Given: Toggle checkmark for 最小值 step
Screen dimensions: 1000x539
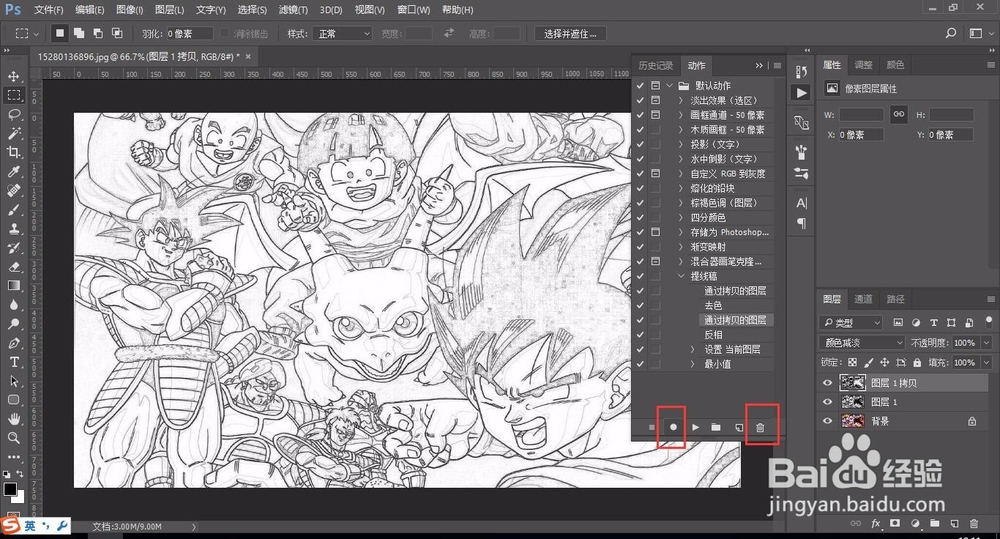Looking at the screenshot, I should tap(640, 364).
